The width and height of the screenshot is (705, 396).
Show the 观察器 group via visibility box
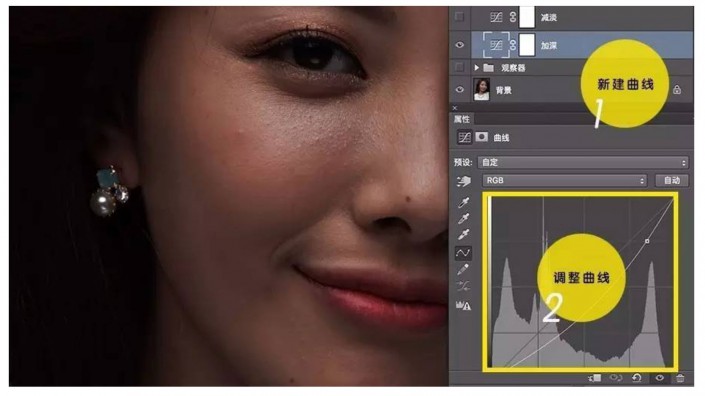(460, 67)
